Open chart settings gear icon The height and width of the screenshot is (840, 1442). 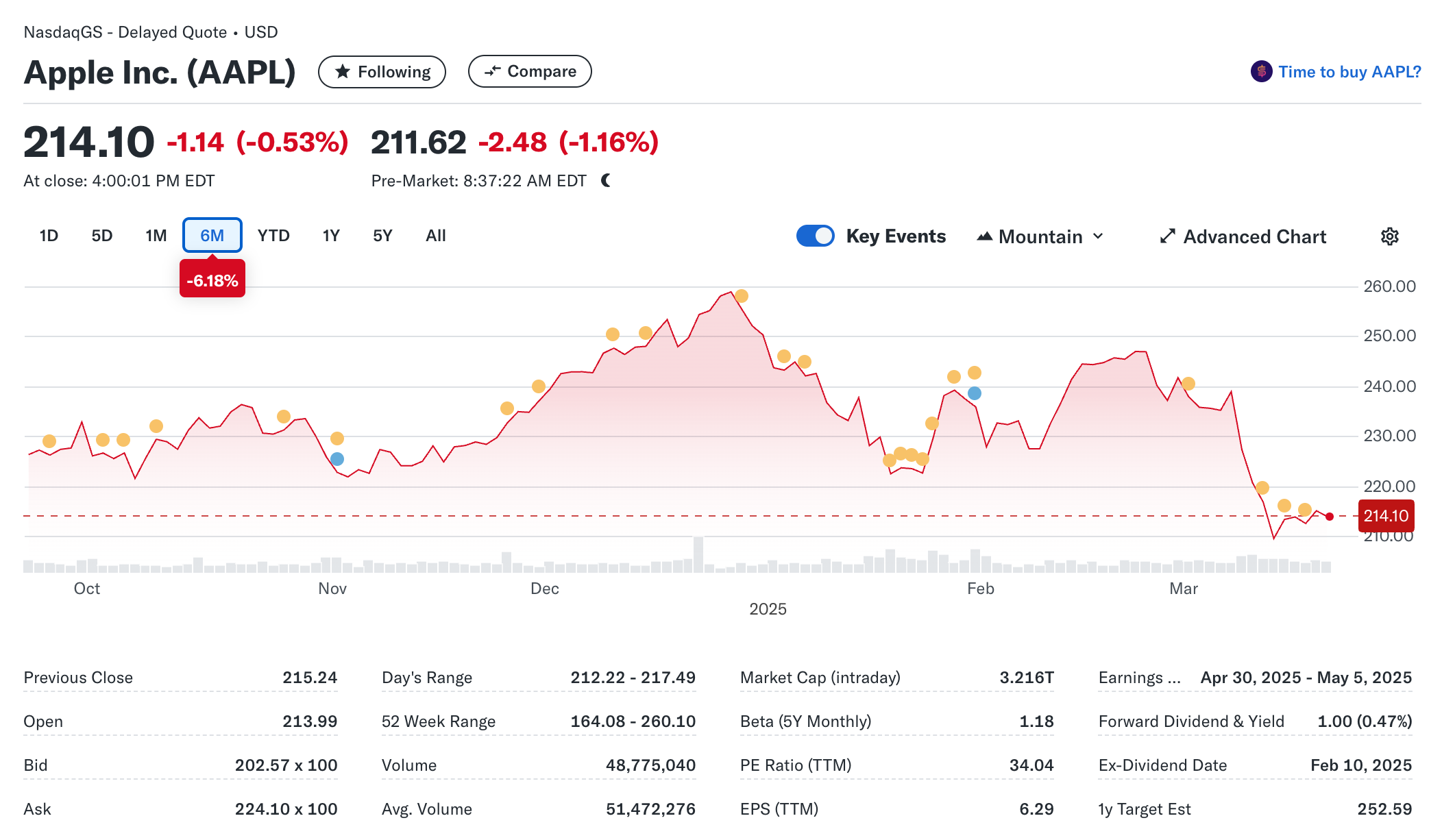click(1389, 236)
